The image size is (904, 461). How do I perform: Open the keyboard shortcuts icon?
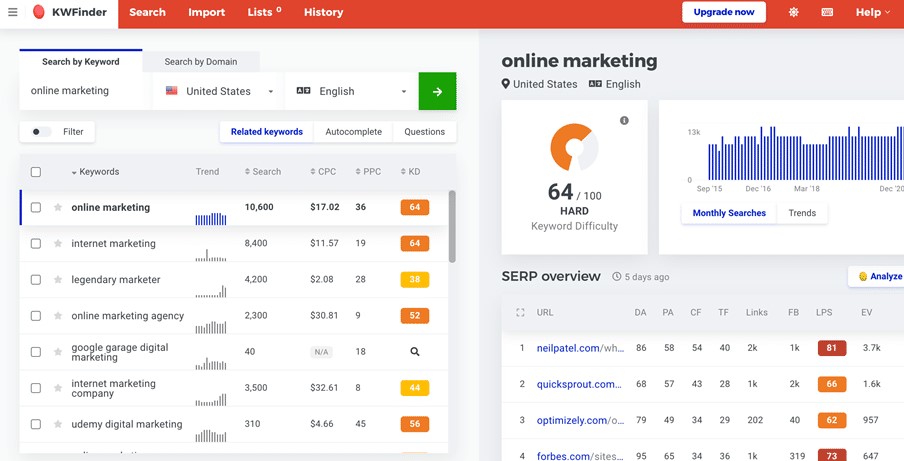(827, 12)
